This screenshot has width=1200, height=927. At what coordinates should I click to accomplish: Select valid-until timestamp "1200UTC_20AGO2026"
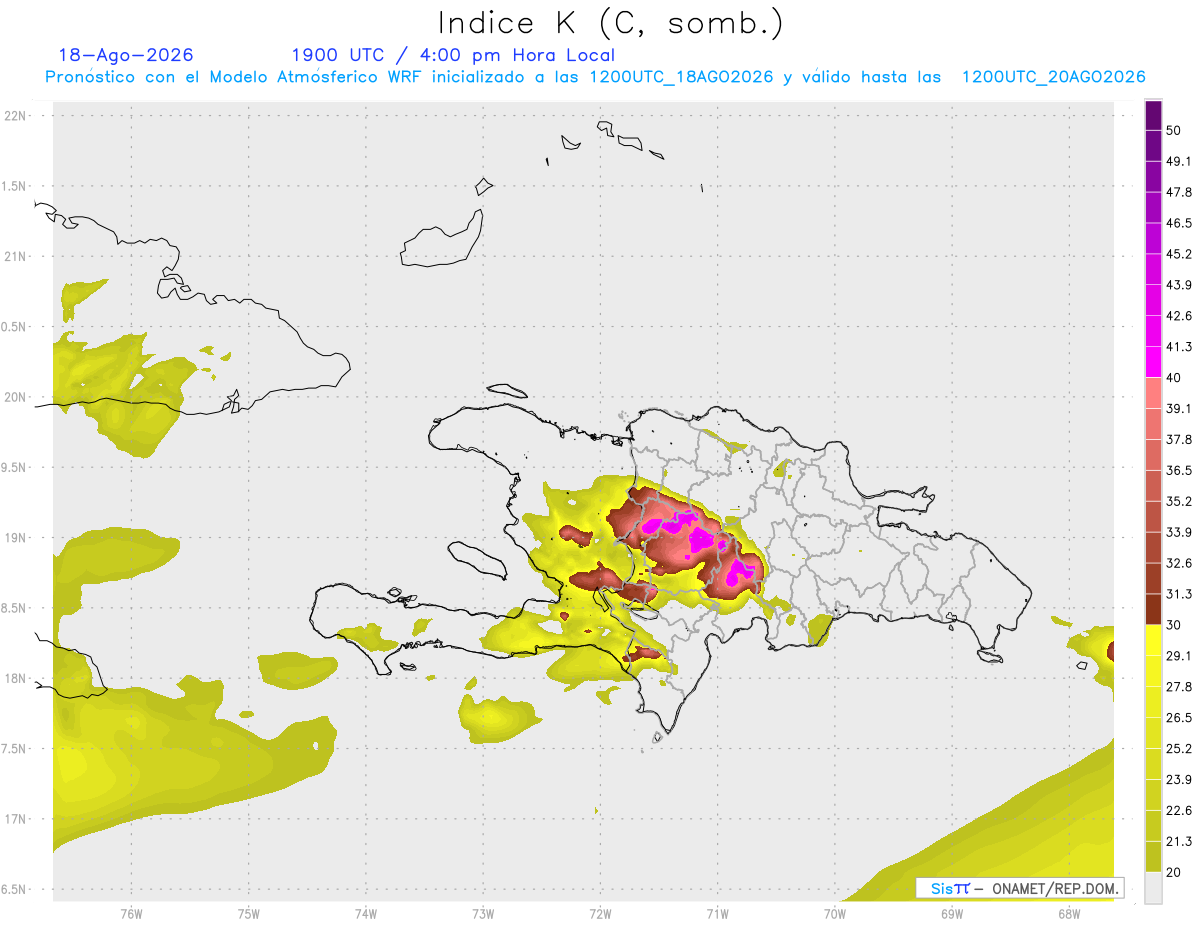coord(1053,77)
